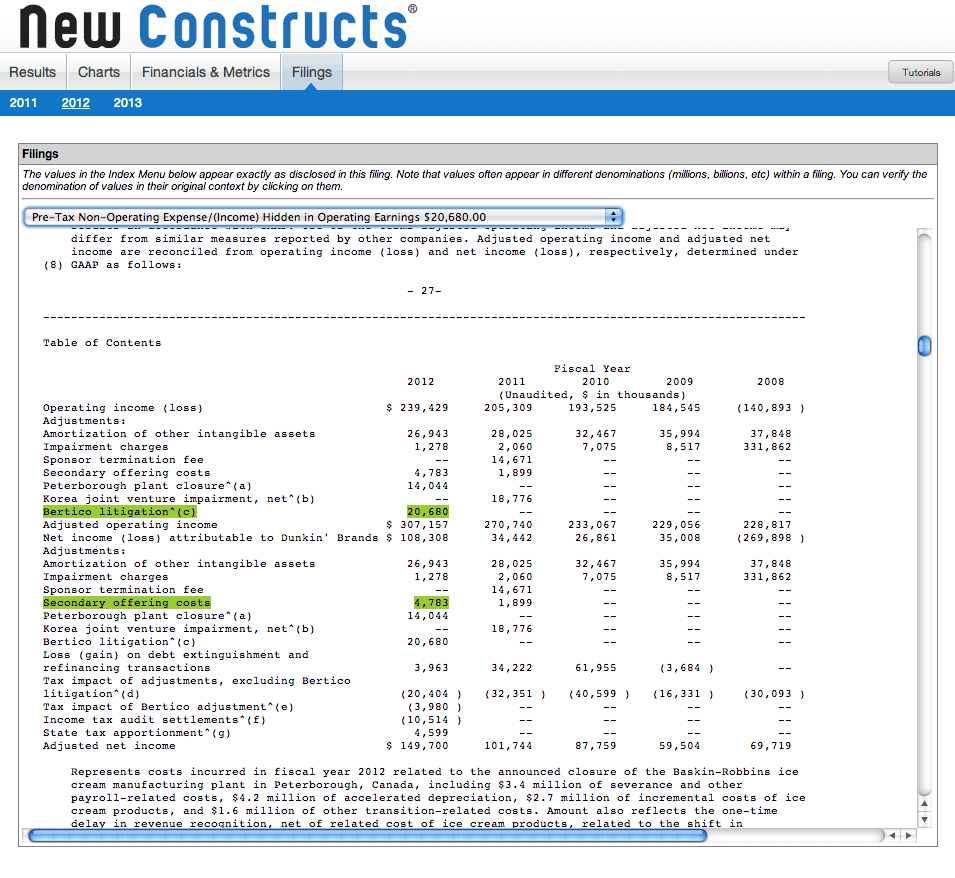Open the Charts tab
Viewport: 955px width, 878px height.
tap(99, 72)
